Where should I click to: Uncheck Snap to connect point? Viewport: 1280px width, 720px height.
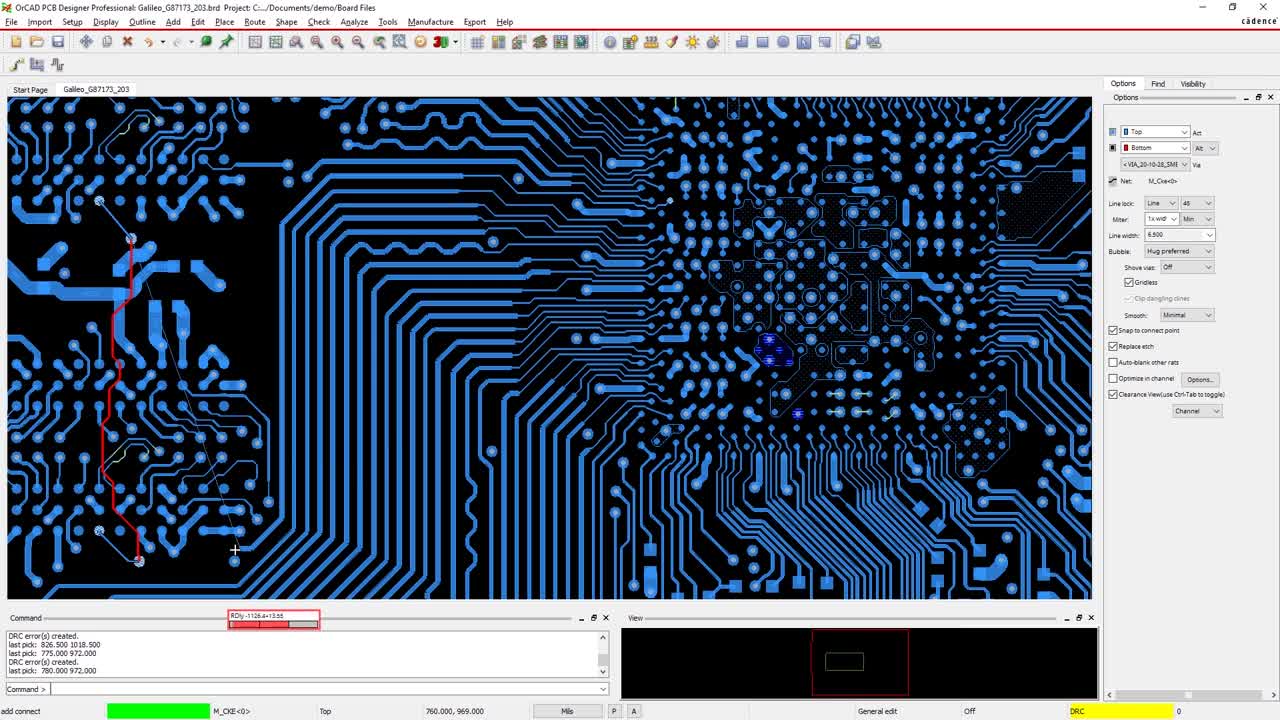coord(1113,330)
